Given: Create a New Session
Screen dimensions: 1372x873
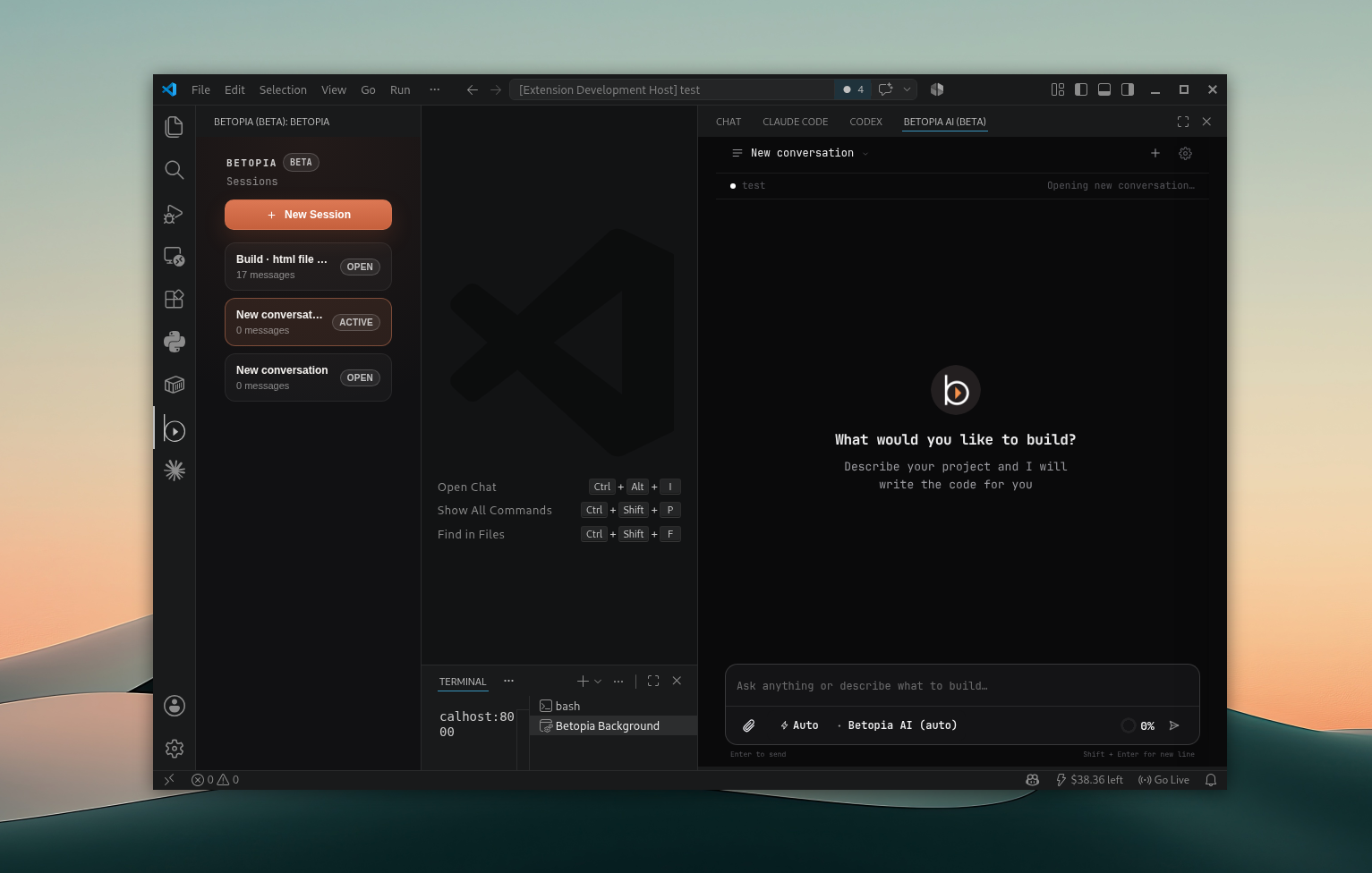Looking at the screenshot, I should click(308, 215).
